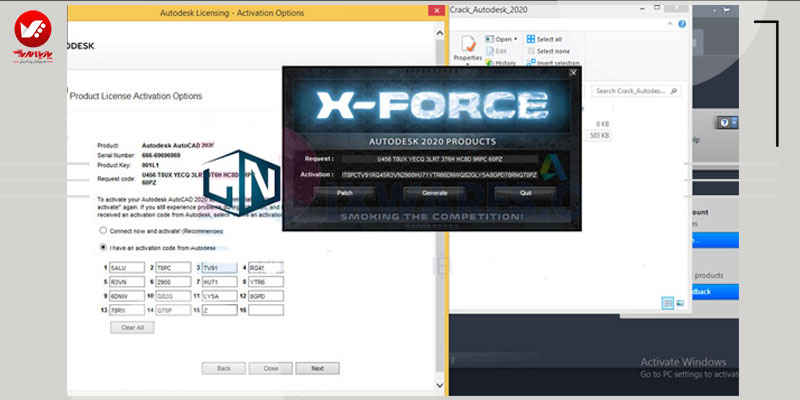Switch Explorer to details view icon
The width and height of the screenshot is (800, 400).
(668, 303)
